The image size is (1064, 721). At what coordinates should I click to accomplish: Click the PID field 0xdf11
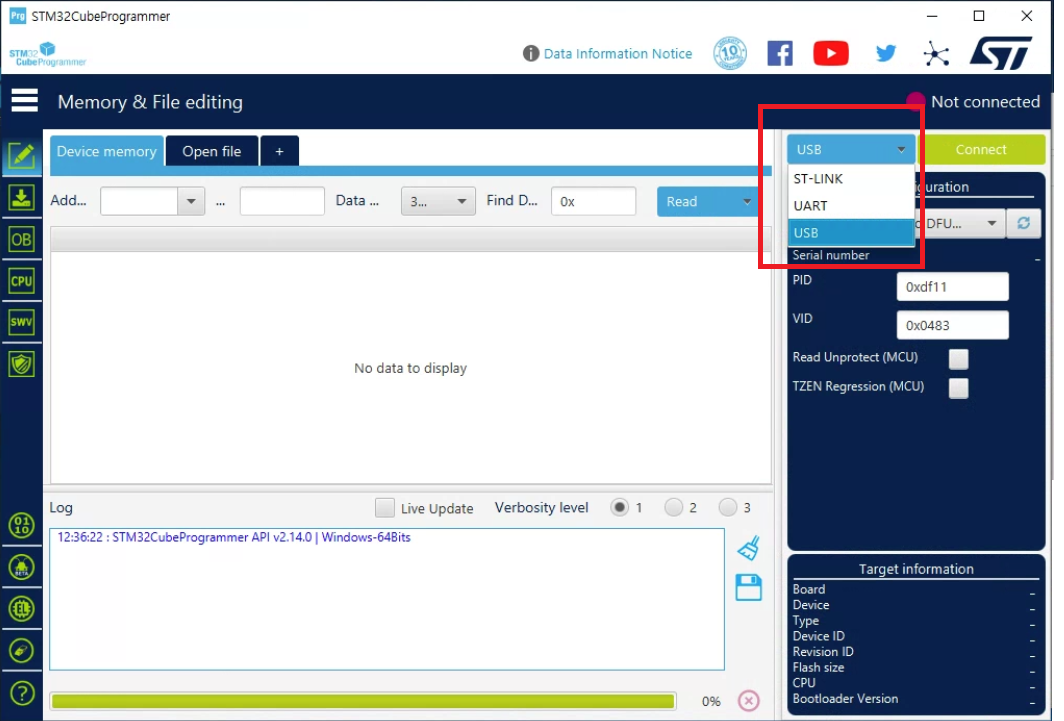pos(952,286)
